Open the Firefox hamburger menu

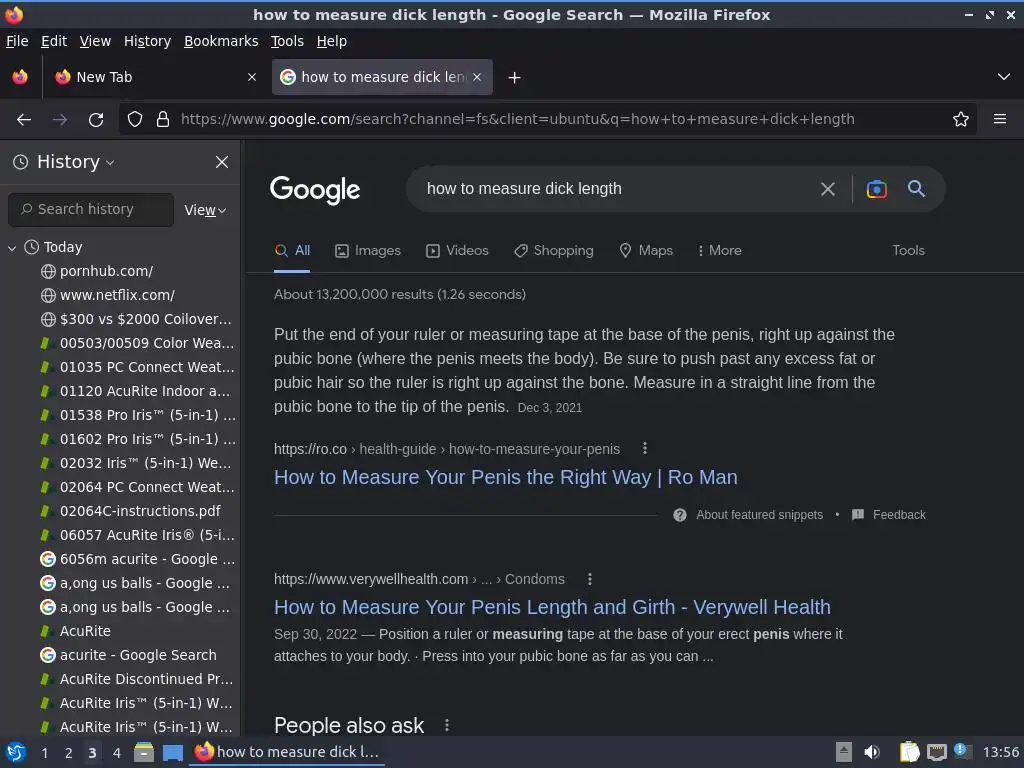1000,119
